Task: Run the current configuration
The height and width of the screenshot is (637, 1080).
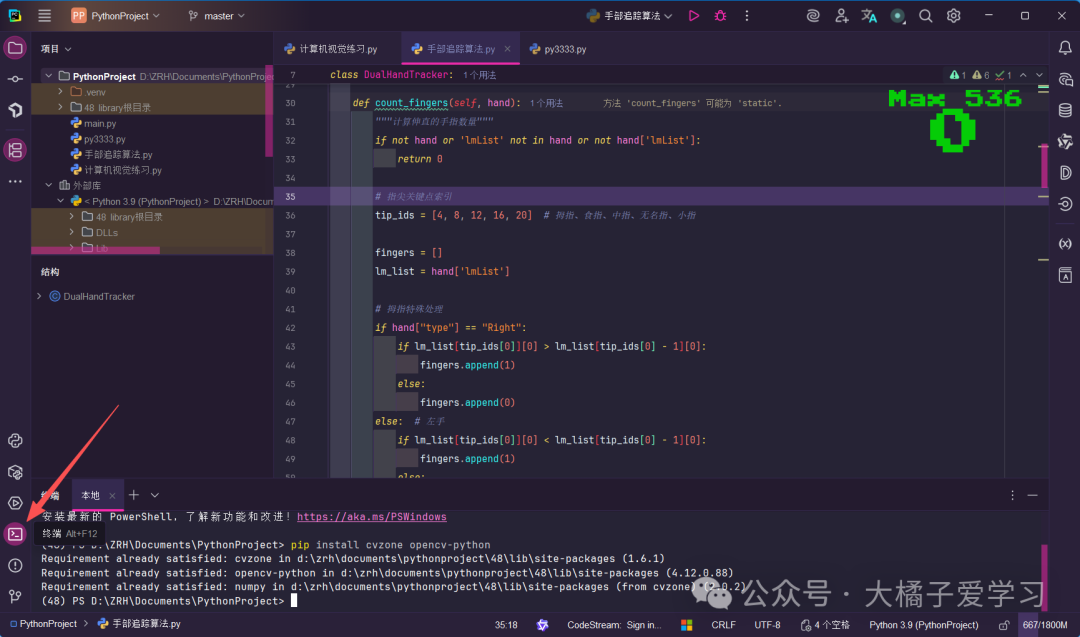Action: (694, 16)
